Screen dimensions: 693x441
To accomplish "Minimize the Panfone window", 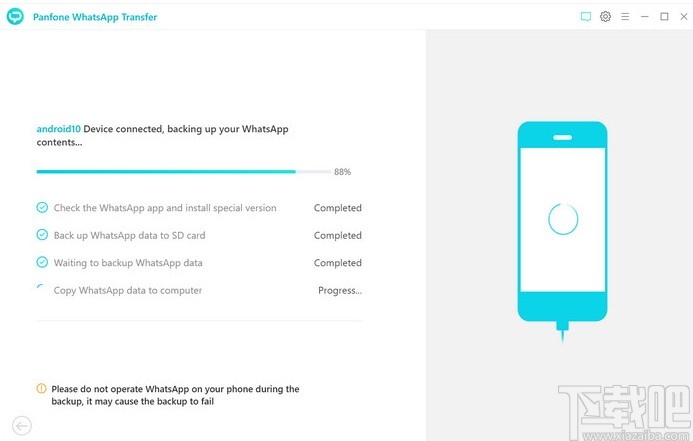I will pyautogui.click(x=646, y=17).
